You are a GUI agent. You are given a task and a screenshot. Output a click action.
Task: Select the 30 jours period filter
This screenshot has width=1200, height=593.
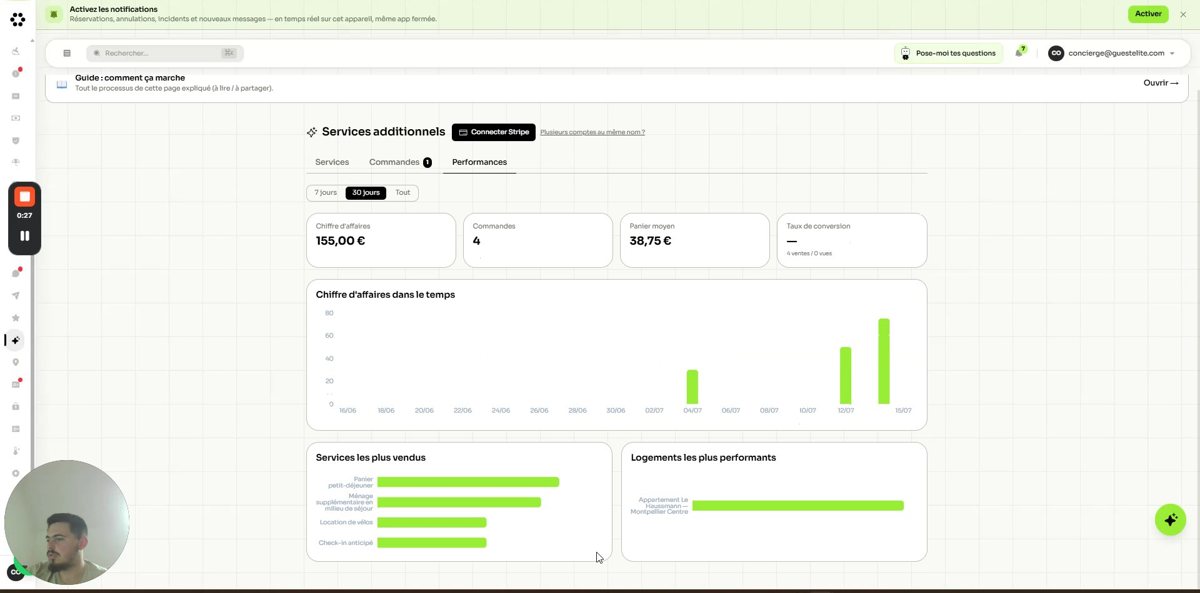(366, 193)
